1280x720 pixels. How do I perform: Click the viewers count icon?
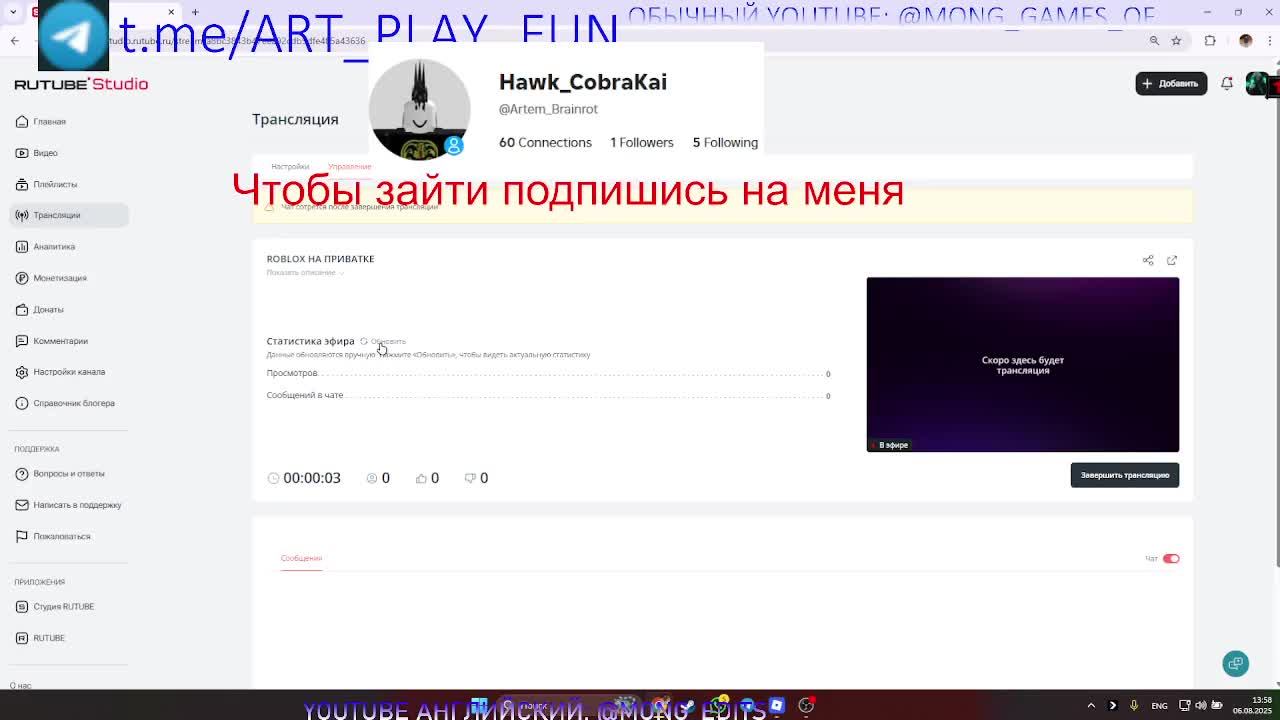pos(372,478)
